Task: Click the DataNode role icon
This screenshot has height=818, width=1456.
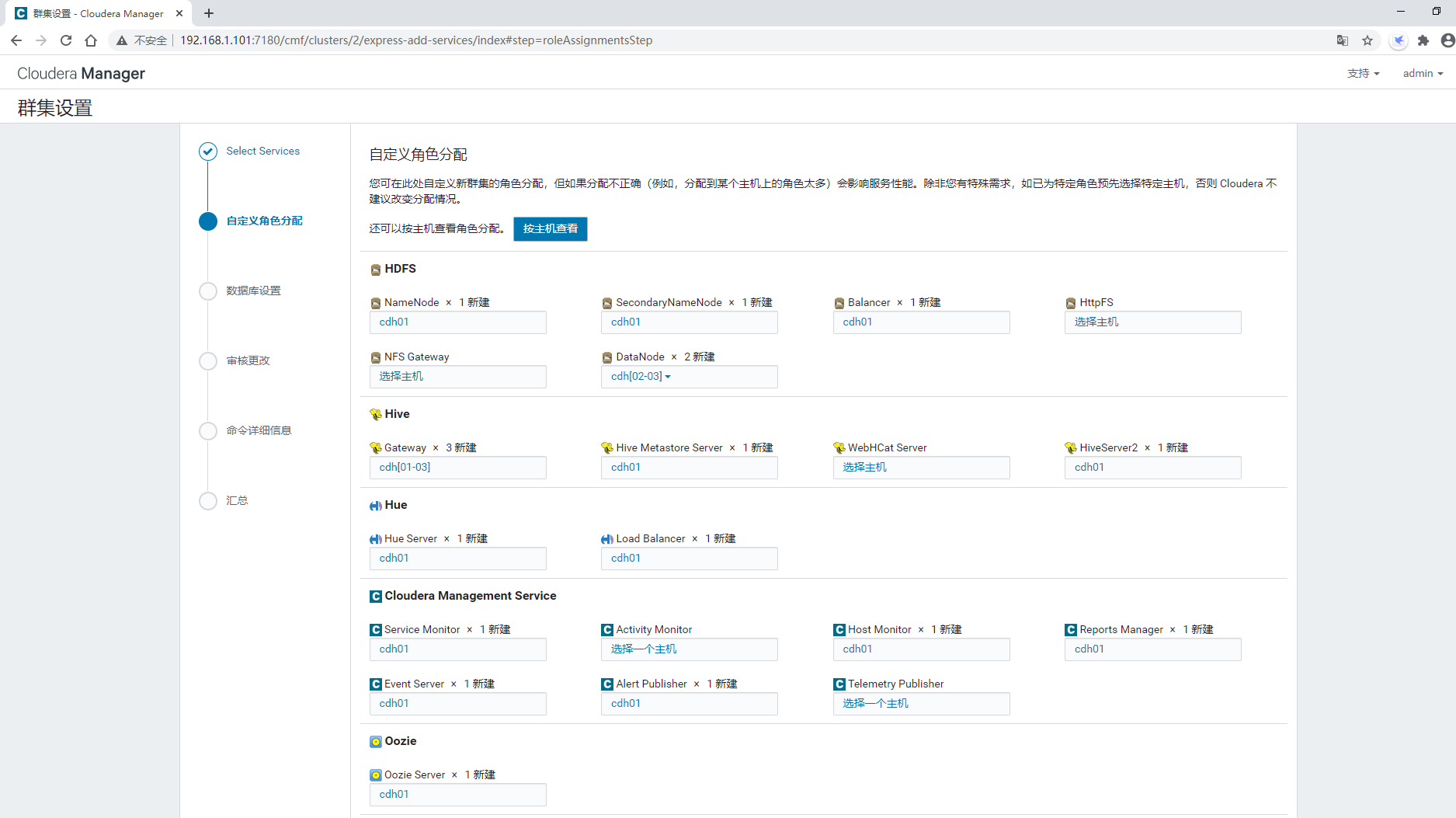Action: pos(607,357)
